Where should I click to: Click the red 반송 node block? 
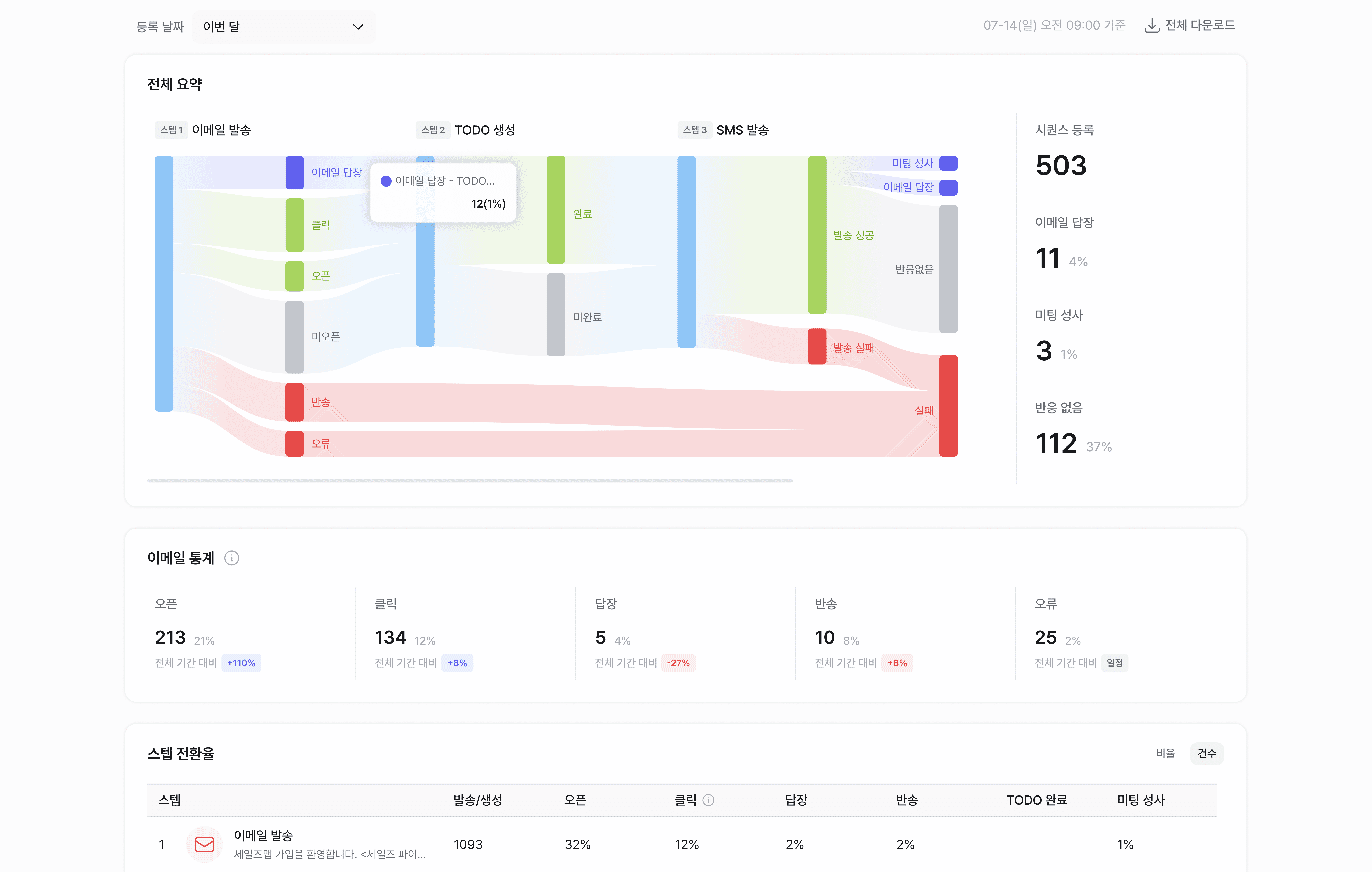pos(295,402)
